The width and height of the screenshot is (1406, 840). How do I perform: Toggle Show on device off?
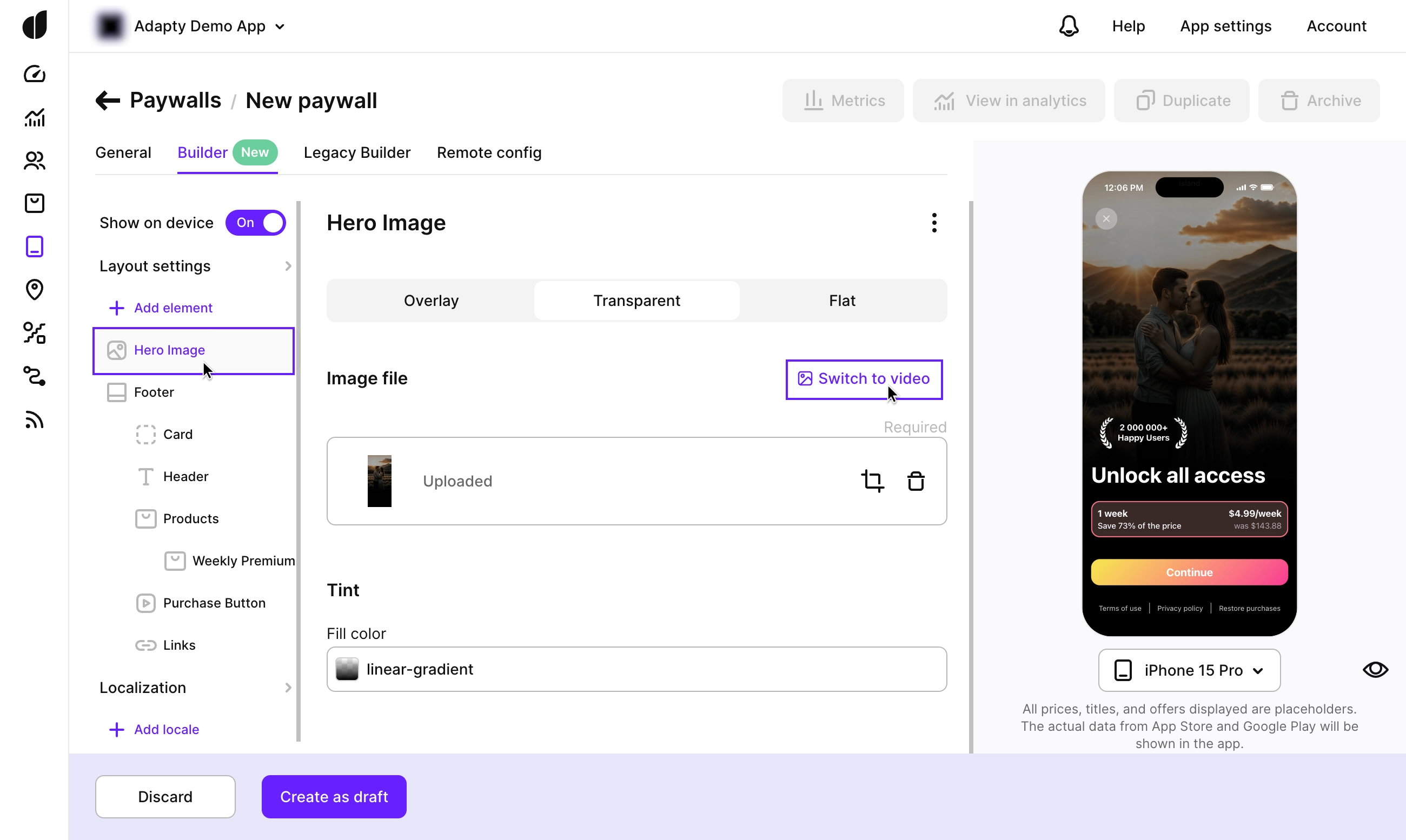pos(255,223)
